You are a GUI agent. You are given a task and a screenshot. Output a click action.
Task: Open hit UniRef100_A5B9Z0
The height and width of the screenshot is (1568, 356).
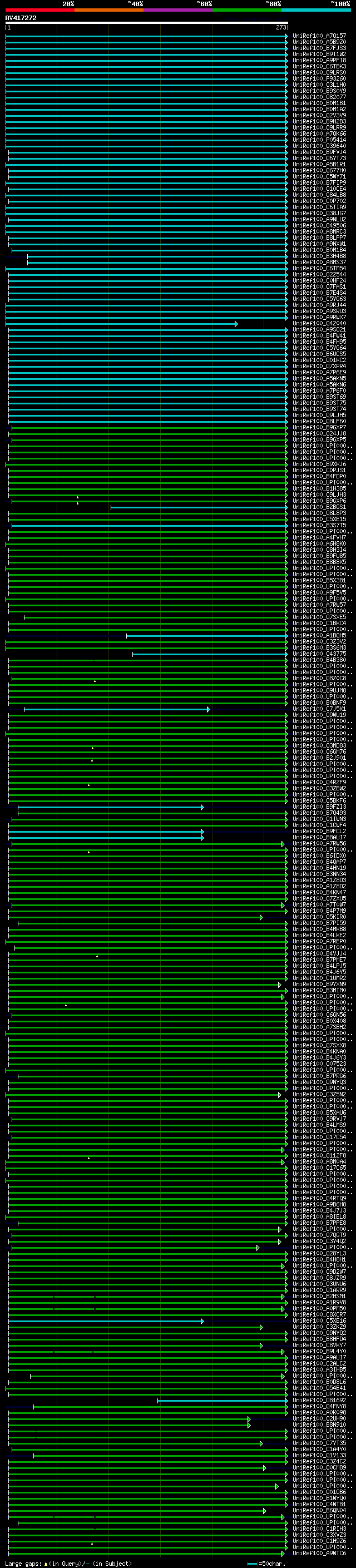click(x=319, y=42)
